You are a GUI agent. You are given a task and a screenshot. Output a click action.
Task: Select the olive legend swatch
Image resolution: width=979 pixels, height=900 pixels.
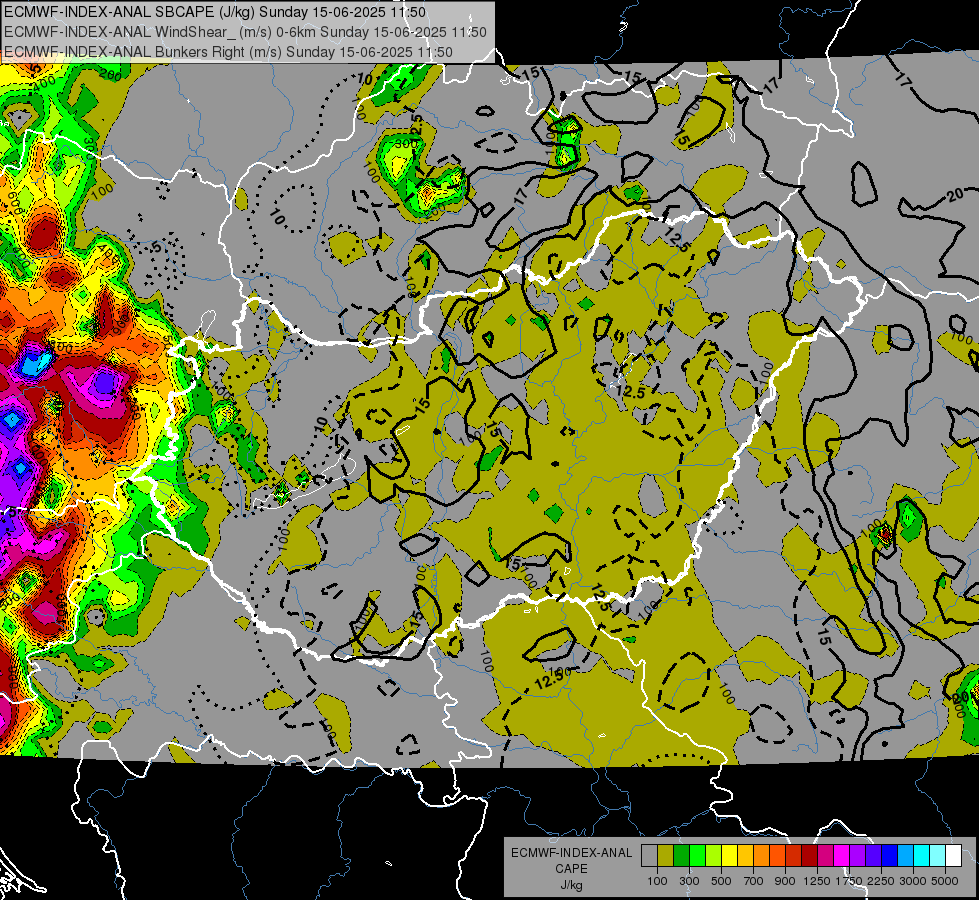665,856
